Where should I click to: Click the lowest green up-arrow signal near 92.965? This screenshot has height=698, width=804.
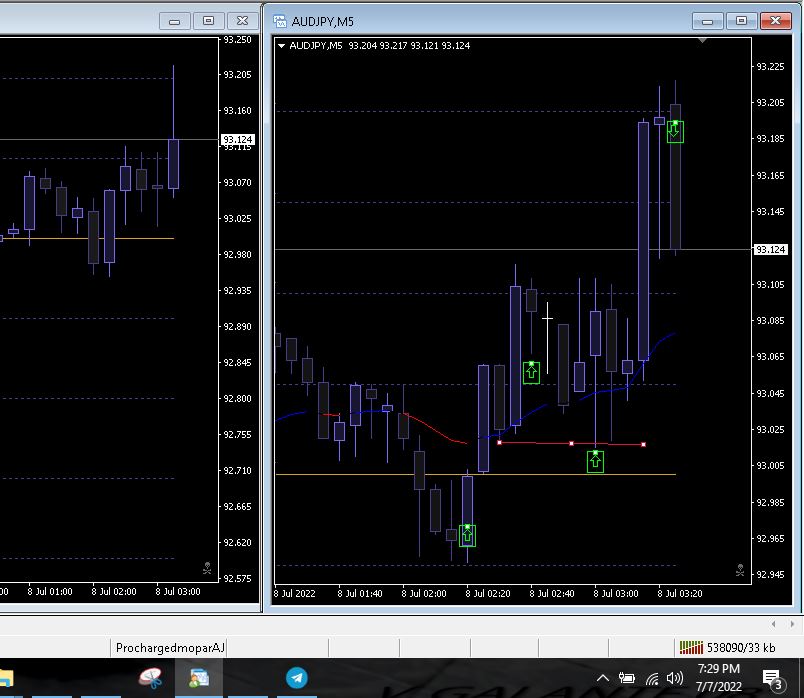(x=467, y=535)
